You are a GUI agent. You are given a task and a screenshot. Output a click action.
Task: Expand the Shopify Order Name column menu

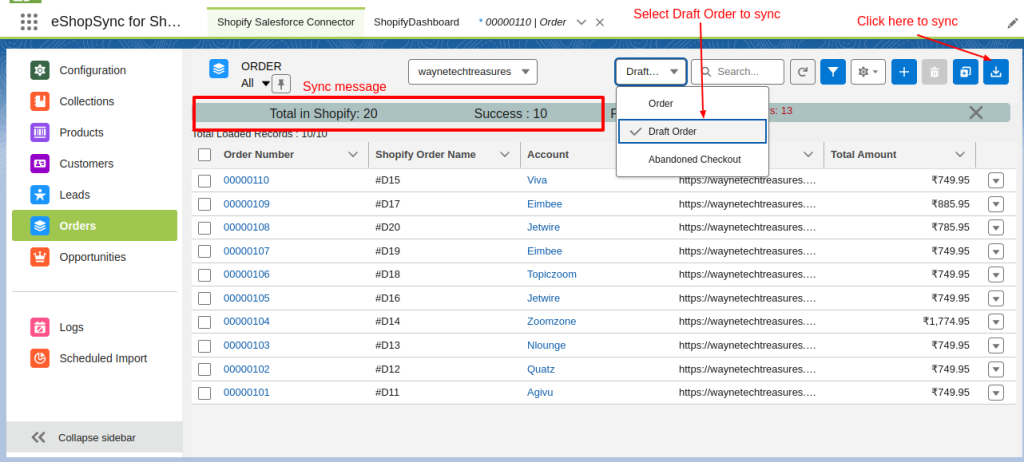coord(504,155)
